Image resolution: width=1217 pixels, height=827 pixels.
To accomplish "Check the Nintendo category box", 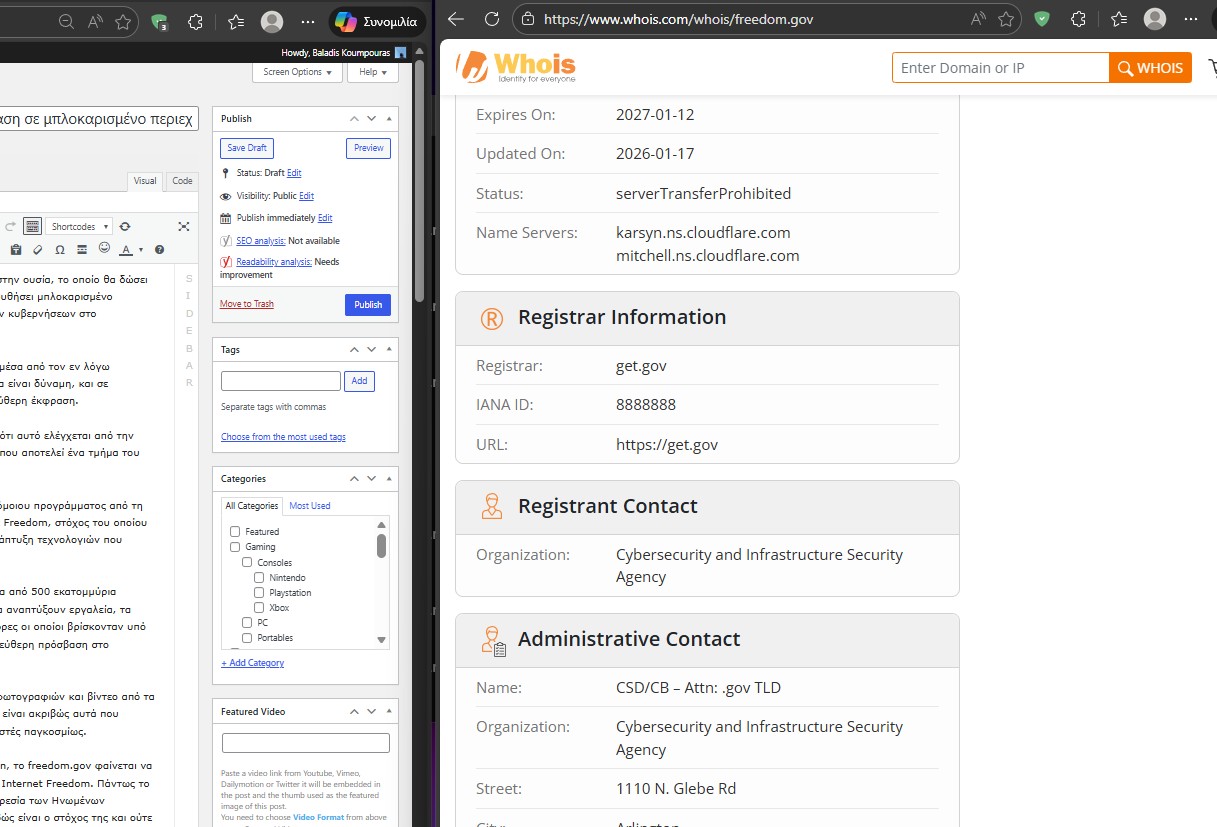I will click(259, 578).
